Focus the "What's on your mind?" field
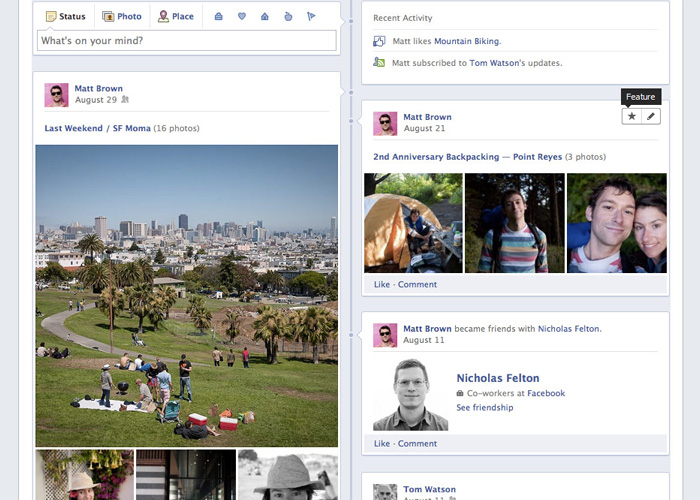700x500 pixels. point(187,41)
